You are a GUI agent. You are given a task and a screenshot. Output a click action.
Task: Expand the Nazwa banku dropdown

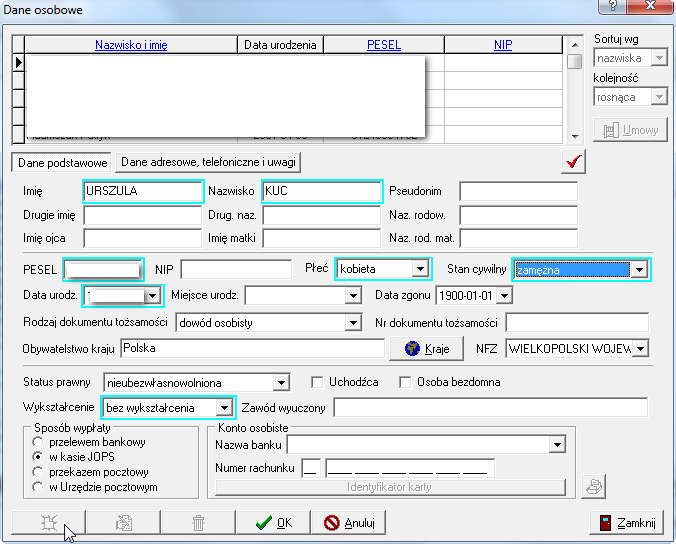557,444
